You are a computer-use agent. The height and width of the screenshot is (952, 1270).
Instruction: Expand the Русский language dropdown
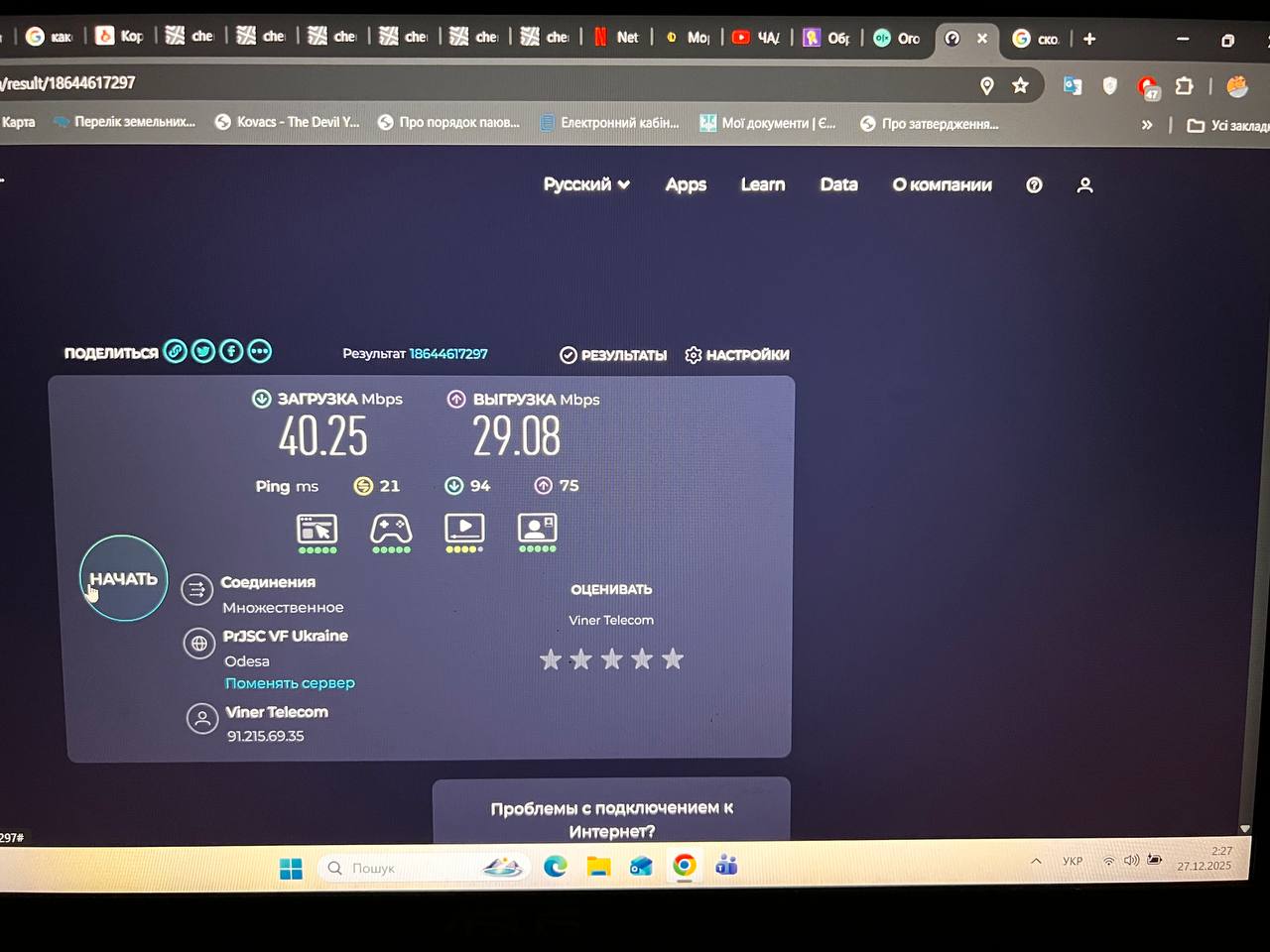[x=586, y=184]
